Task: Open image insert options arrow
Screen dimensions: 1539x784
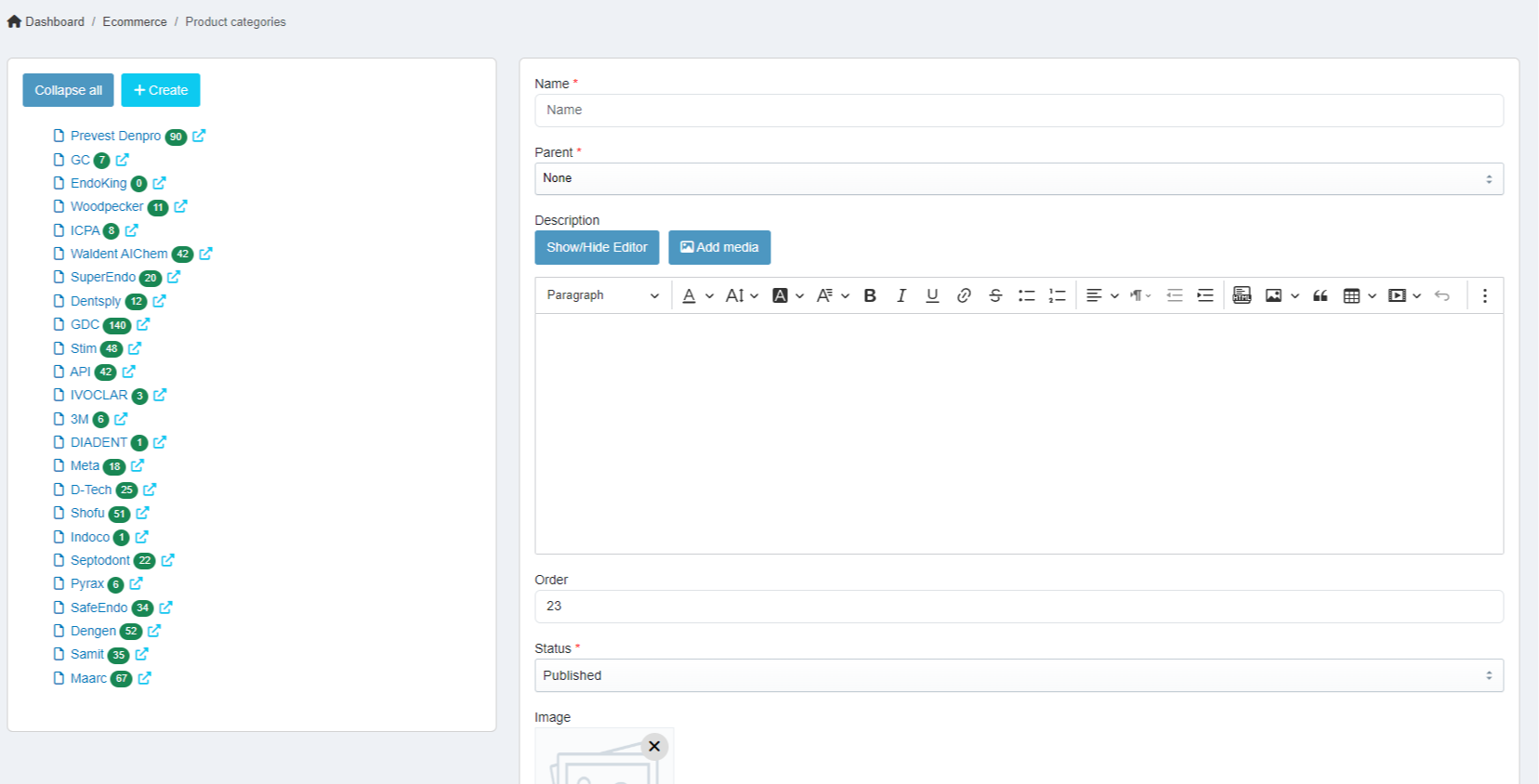Action: click(1295, 295)
